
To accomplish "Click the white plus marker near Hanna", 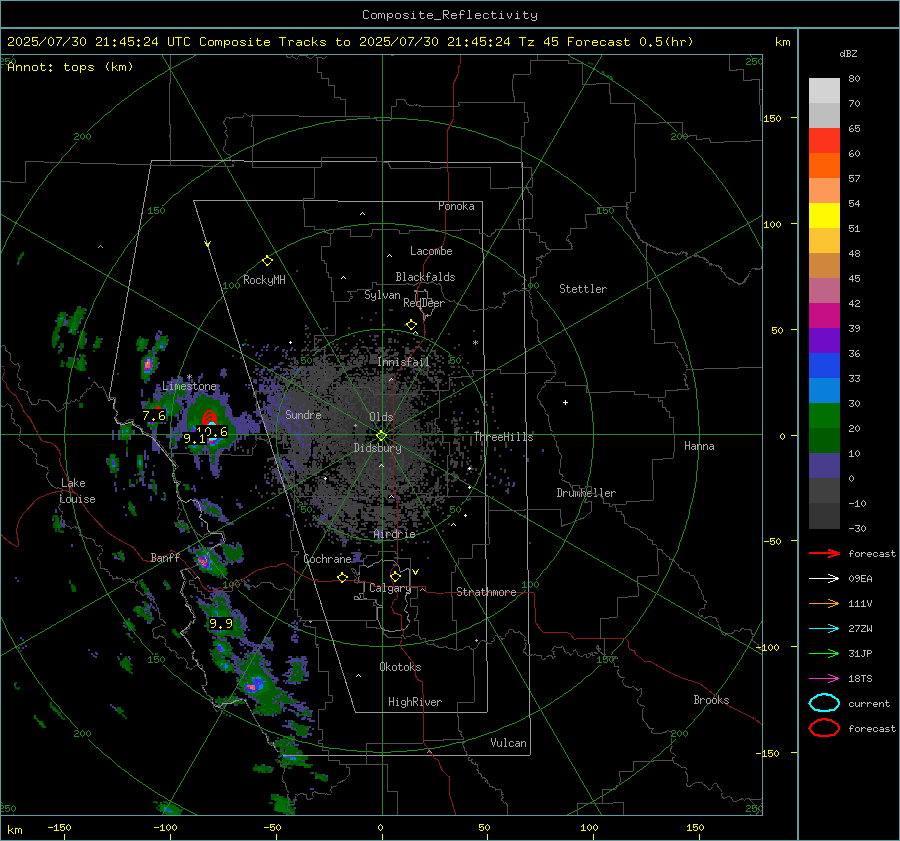I will point(565,402).
